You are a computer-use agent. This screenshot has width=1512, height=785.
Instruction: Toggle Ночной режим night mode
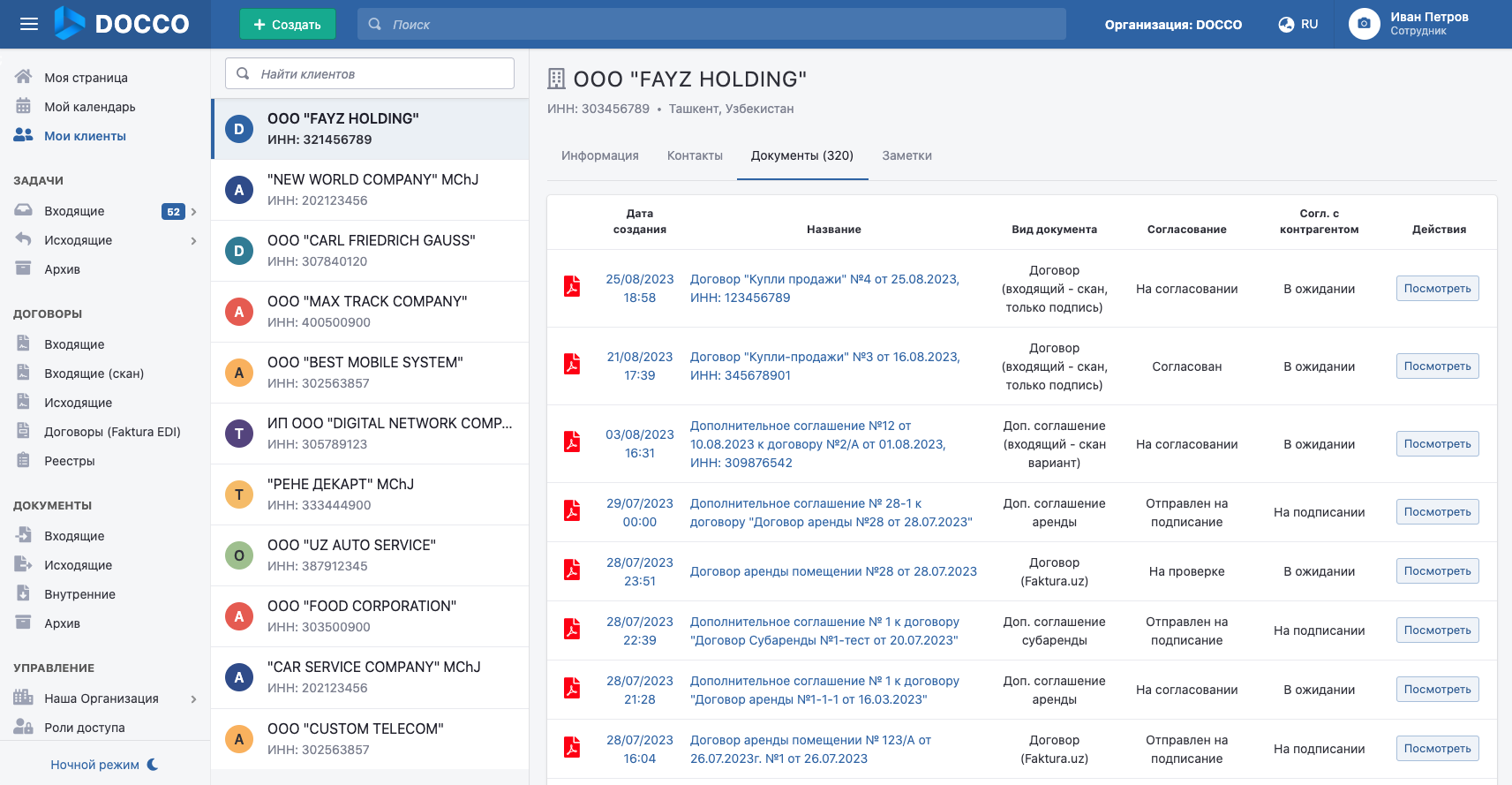point(104,764)
